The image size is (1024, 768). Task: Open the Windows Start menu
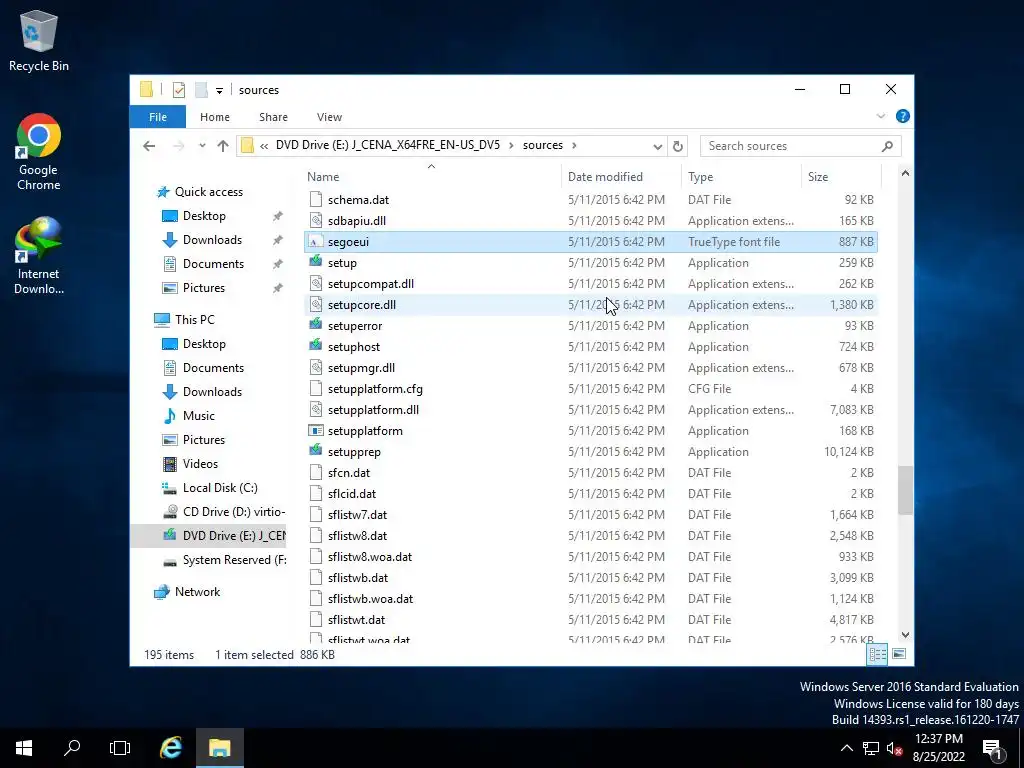click(x=24, y=748)
